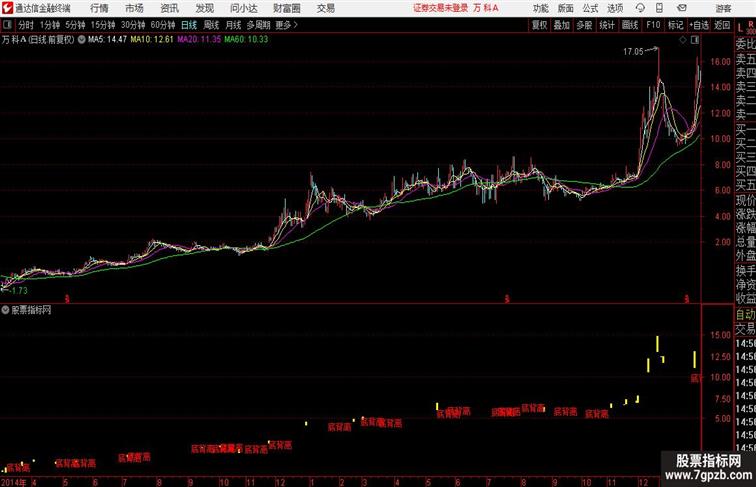Click the MA10: 12.61 indicator value
The image size is (756, 487).
click(x=152, y=40)
